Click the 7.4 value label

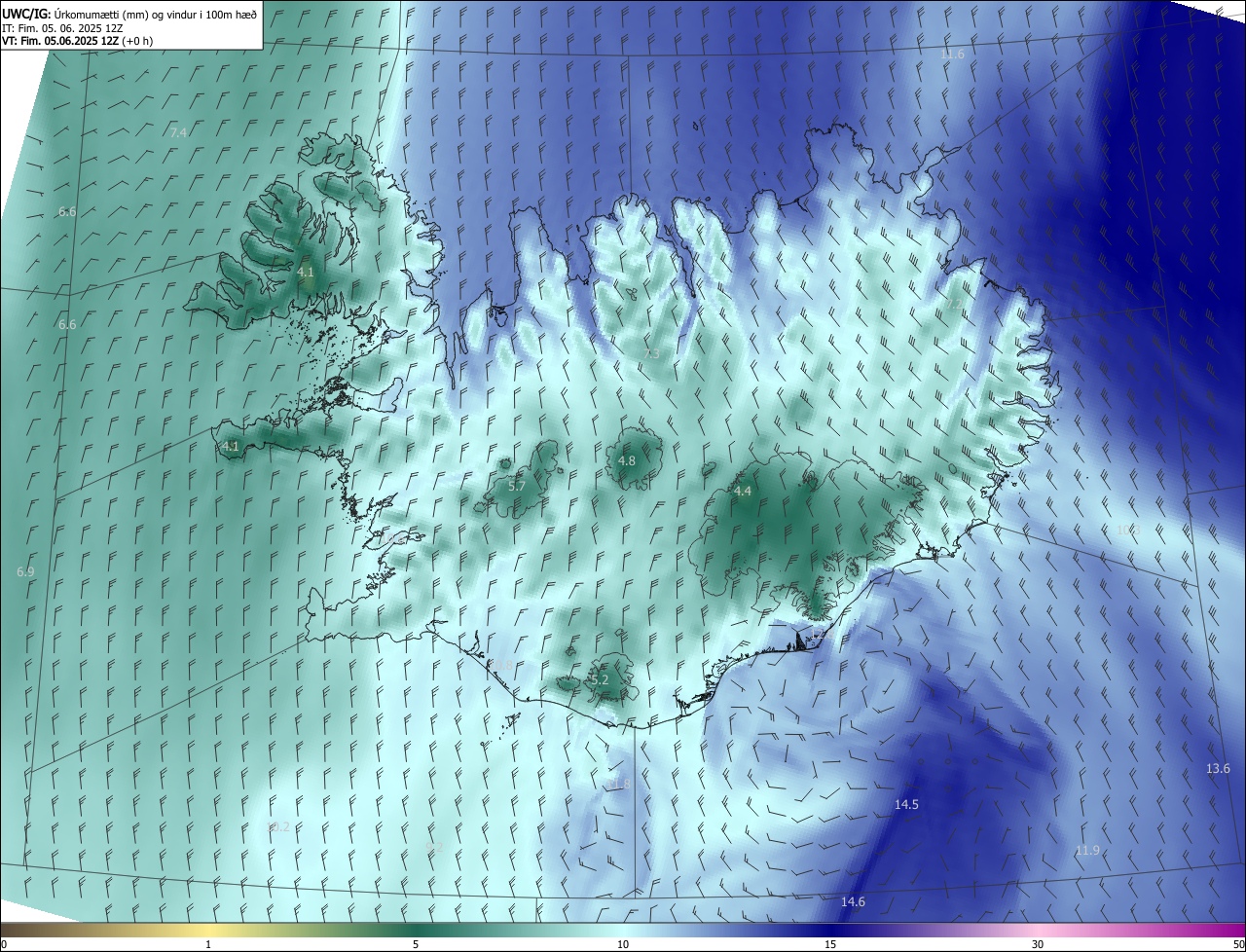click(x=178, y=132)
